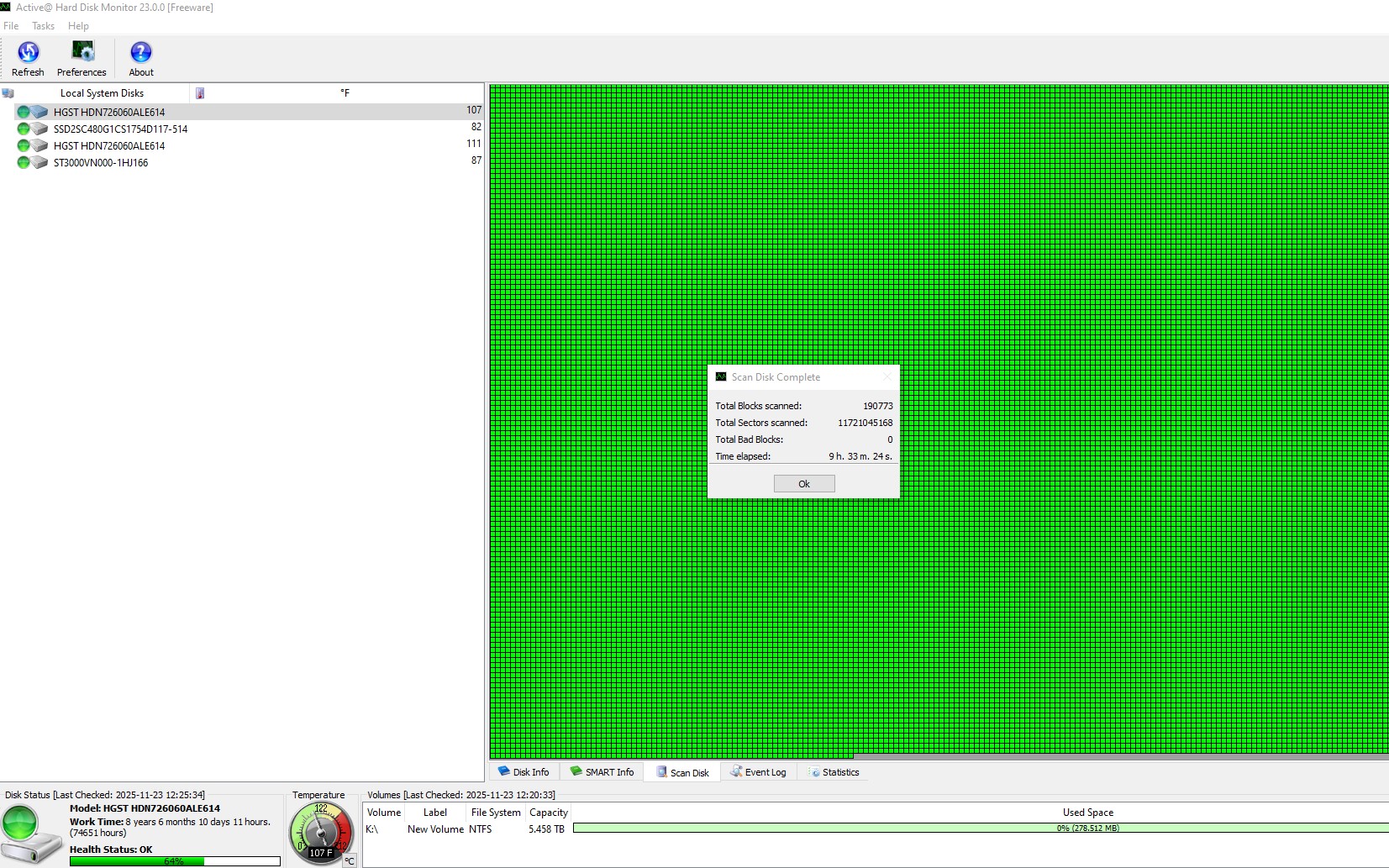Click the thermometer icon in column header
The width and height of the screenshot is (1389, 868).
(200, 93)
